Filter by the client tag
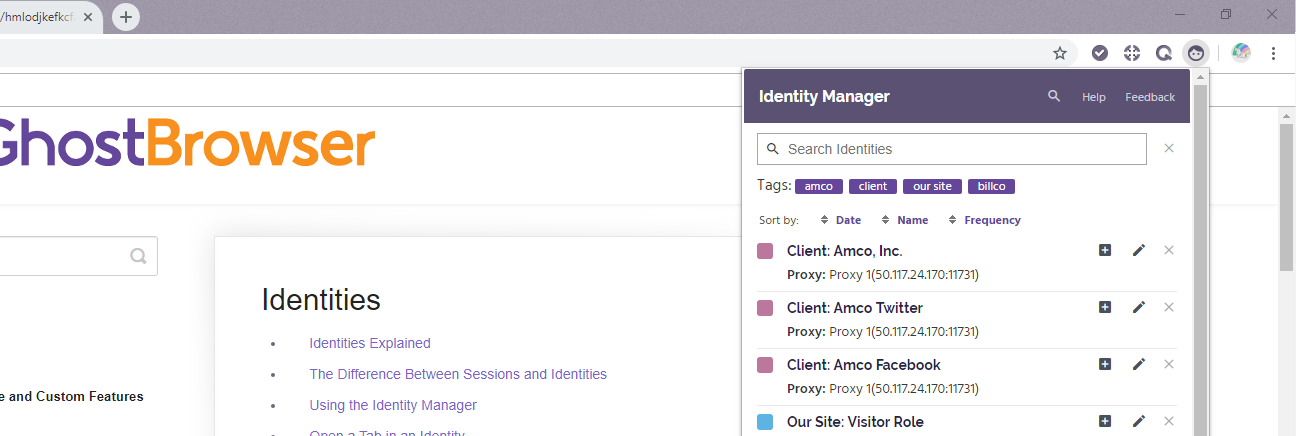Image resolution: width=1296 pixels, height=436 pixels. 873,186
